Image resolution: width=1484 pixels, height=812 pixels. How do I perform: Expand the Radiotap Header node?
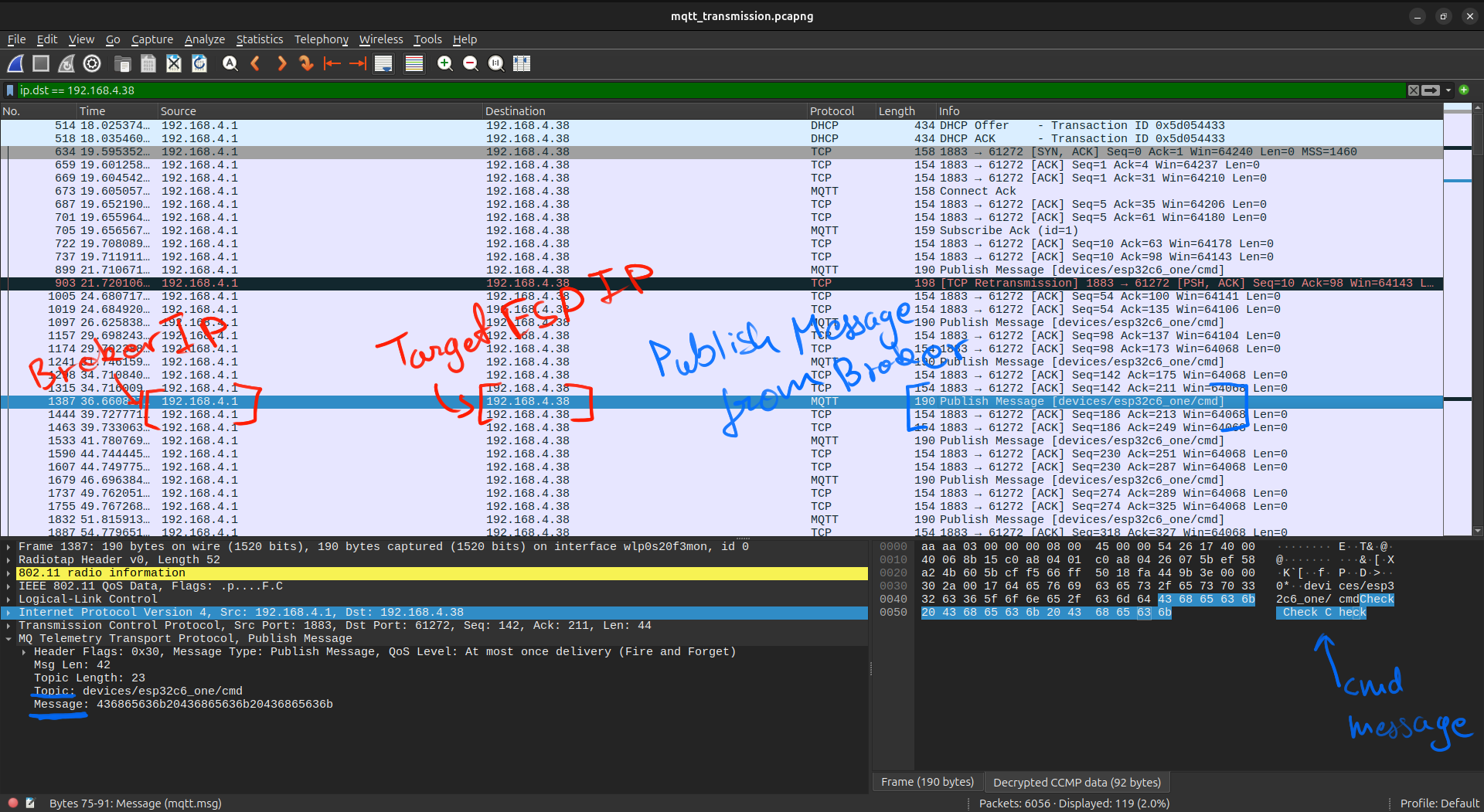click(9, 559)
